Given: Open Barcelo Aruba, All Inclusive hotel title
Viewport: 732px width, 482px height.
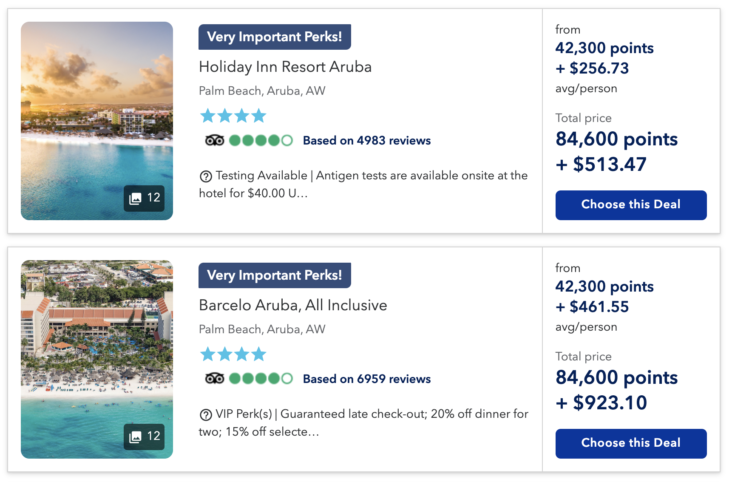Looking at the screenshot, I should (293, 305).
